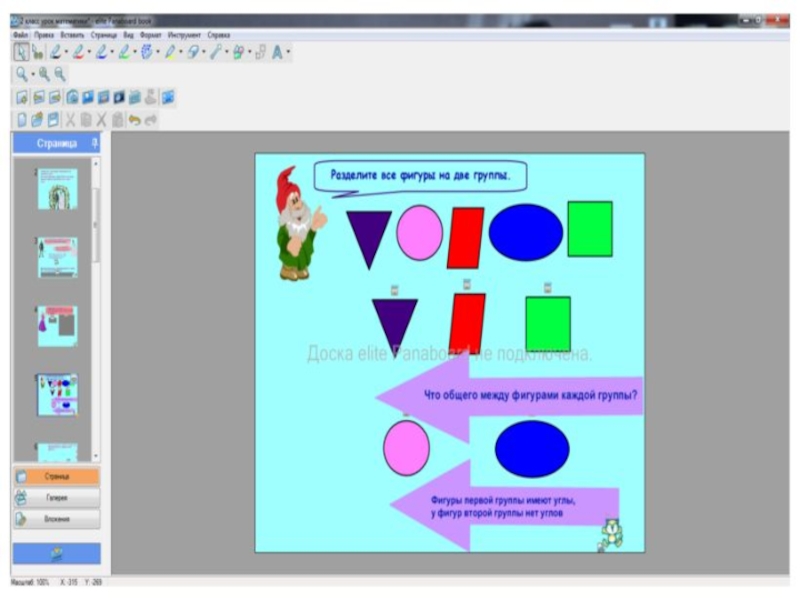Open dropdown arrow beside the red pen
Viewport: 800px width, 600px height.
click(x=87, y=53)
